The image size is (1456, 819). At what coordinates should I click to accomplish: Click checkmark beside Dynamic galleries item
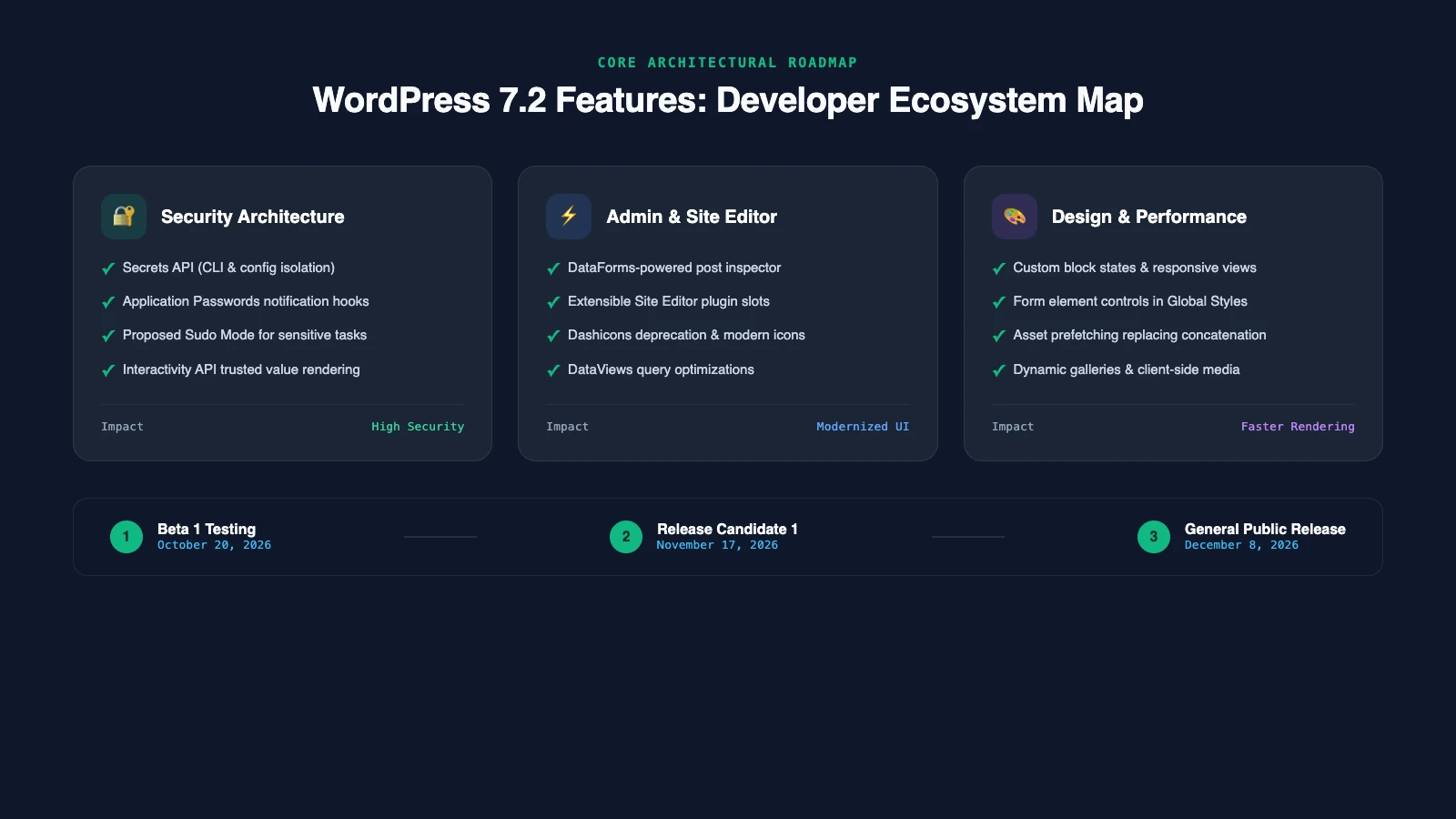pyautogui.click(x=999, y=370)
